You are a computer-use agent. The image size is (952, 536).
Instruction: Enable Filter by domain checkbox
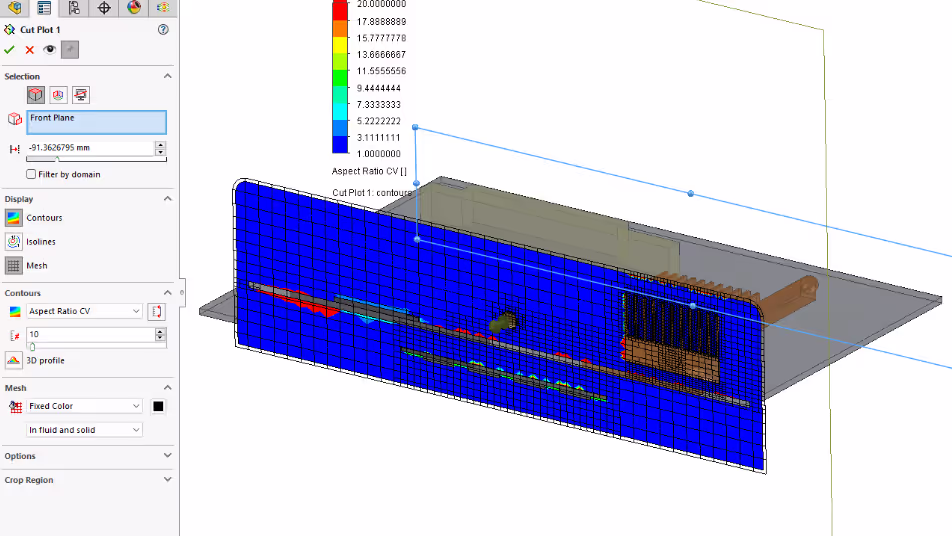tap(31, 174)
